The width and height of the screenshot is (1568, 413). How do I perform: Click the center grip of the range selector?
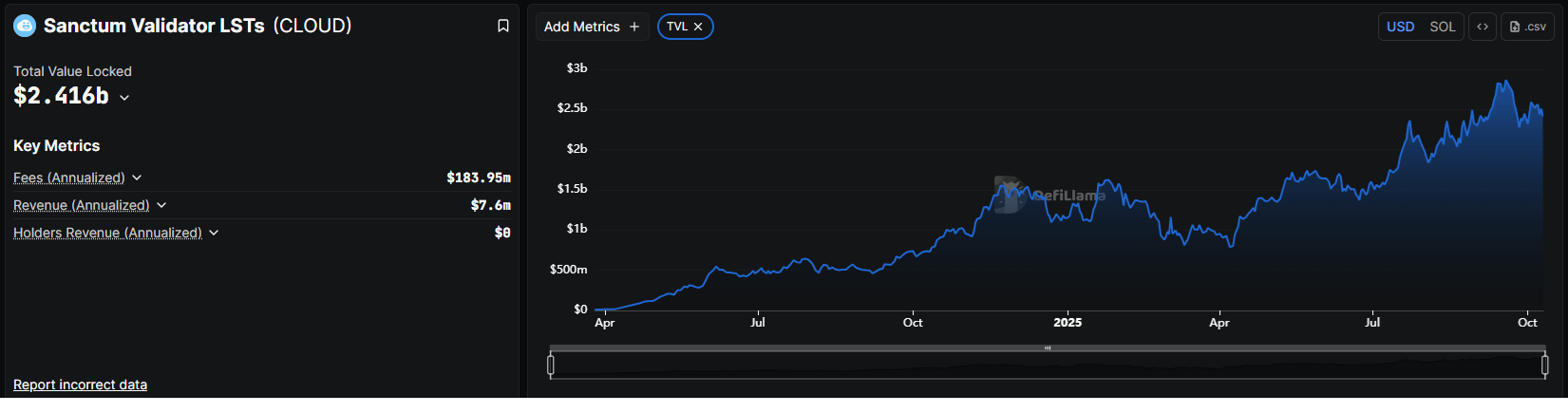[x=1048, y=348]
